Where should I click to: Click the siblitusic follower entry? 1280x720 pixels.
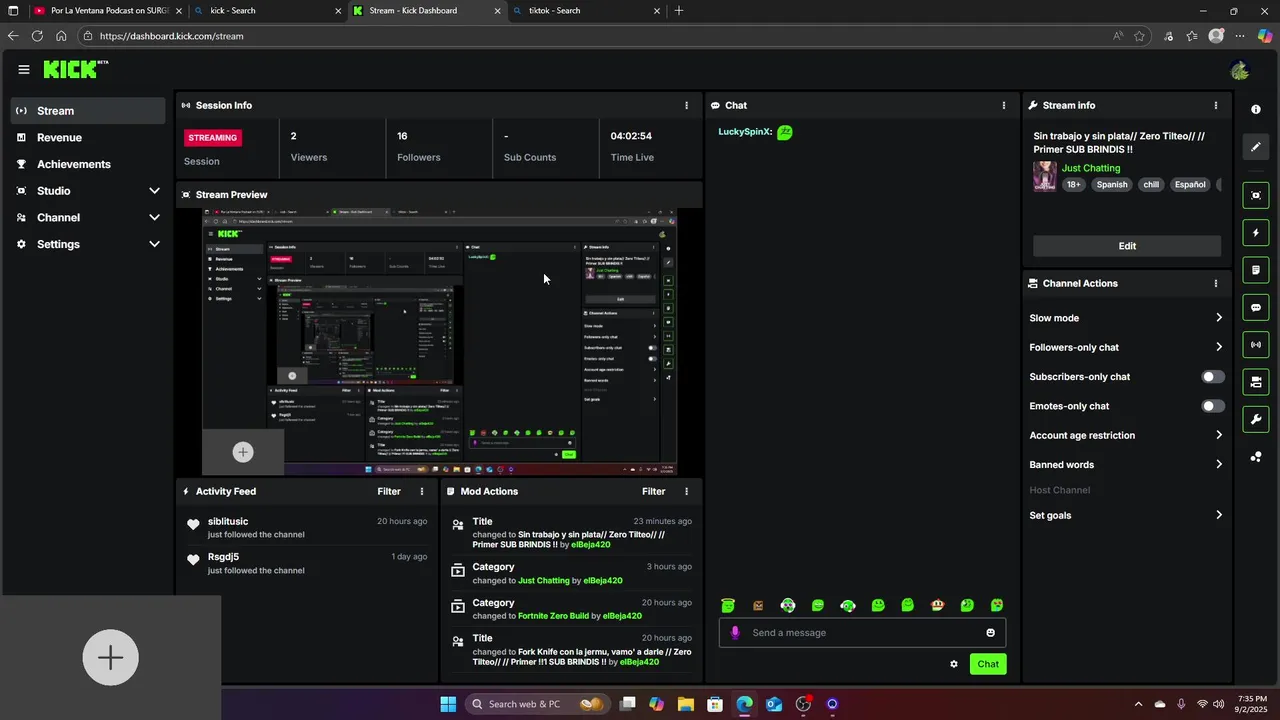click(306, 528)
